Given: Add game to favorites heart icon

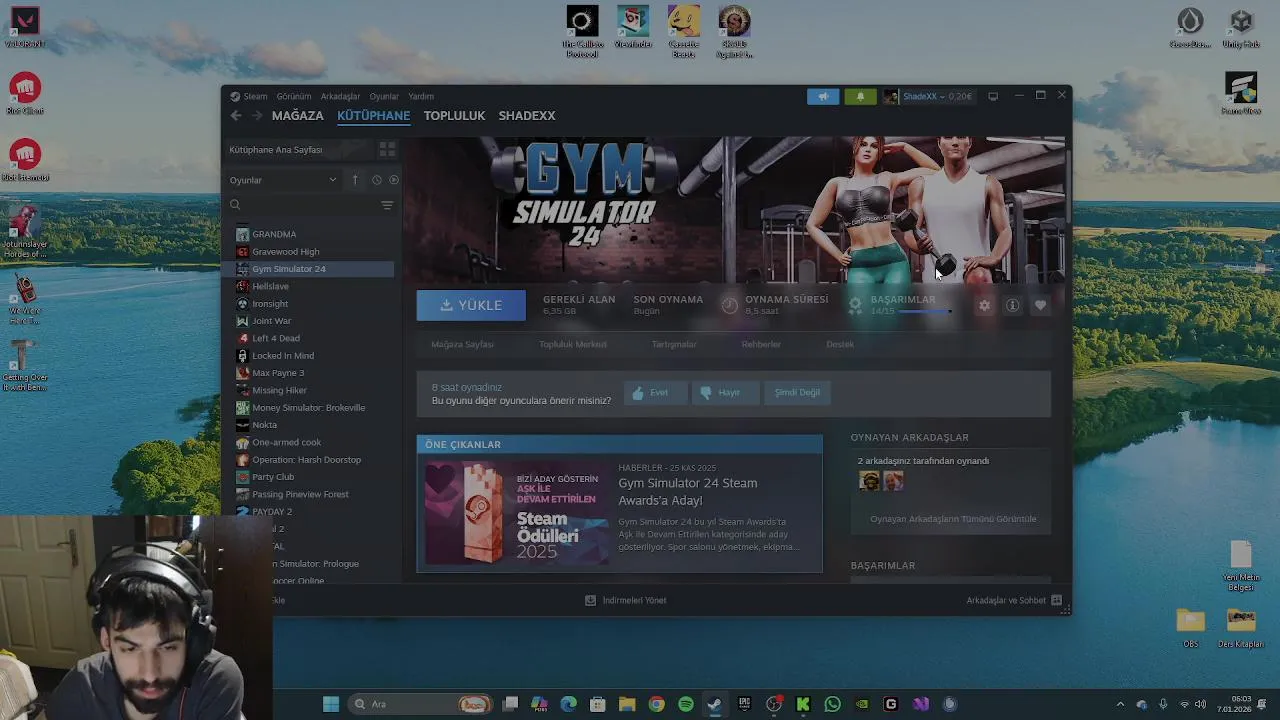Looking at the screenshot, I should pyautogui.click(x=1040, y=306).
